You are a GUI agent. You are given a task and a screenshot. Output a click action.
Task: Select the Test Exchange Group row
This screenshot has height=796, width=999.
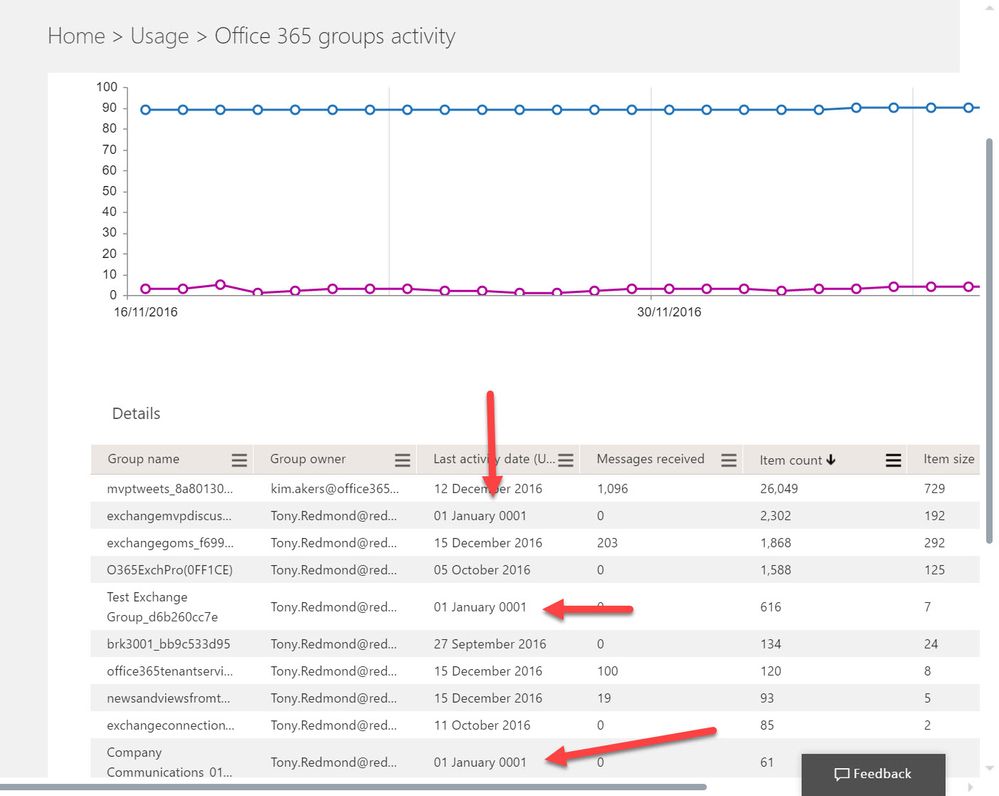[300, 607]
